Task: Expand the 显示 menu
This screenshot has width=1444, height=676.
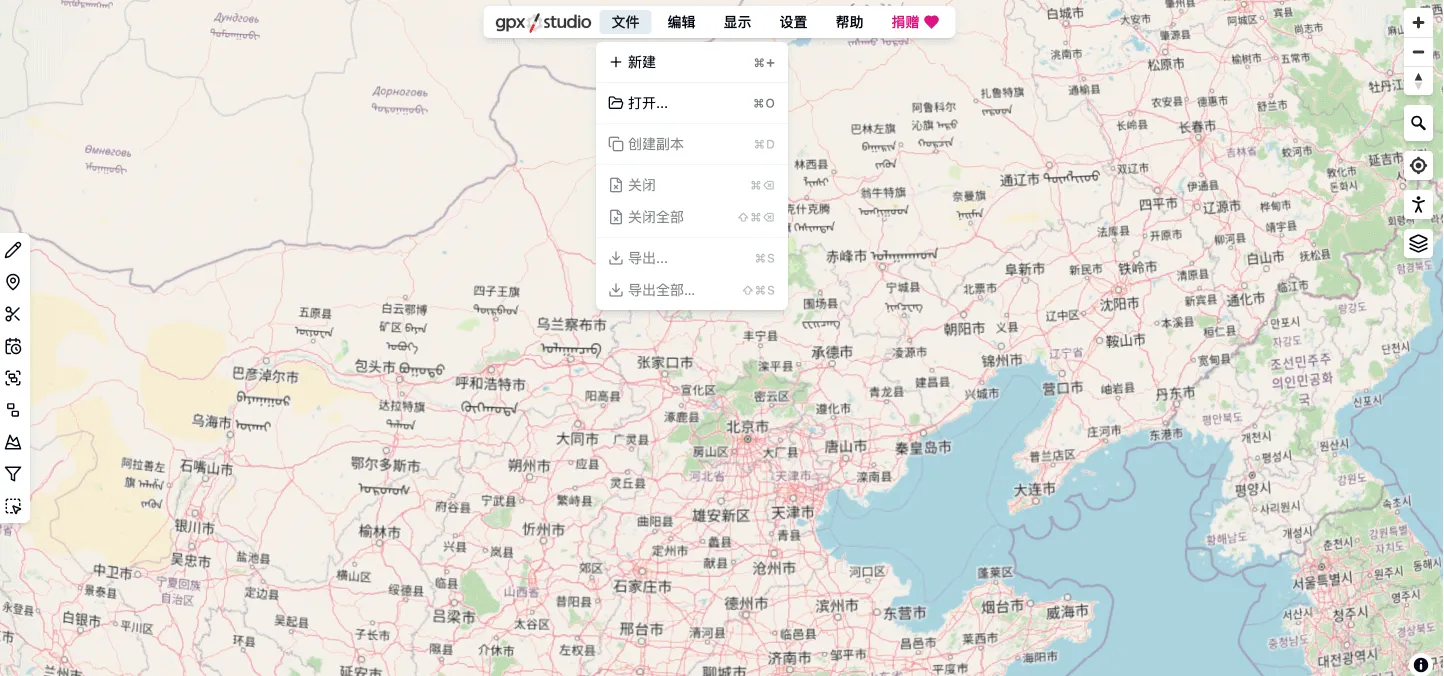Action: 737,22
